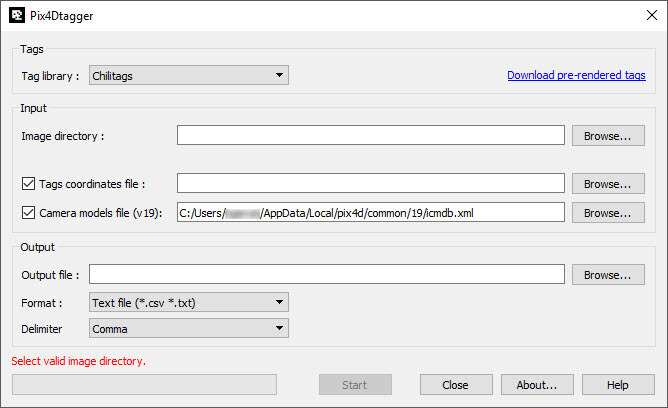Open the Tag library dropdown
668x408 pixels.
click(x=188, y=75)
